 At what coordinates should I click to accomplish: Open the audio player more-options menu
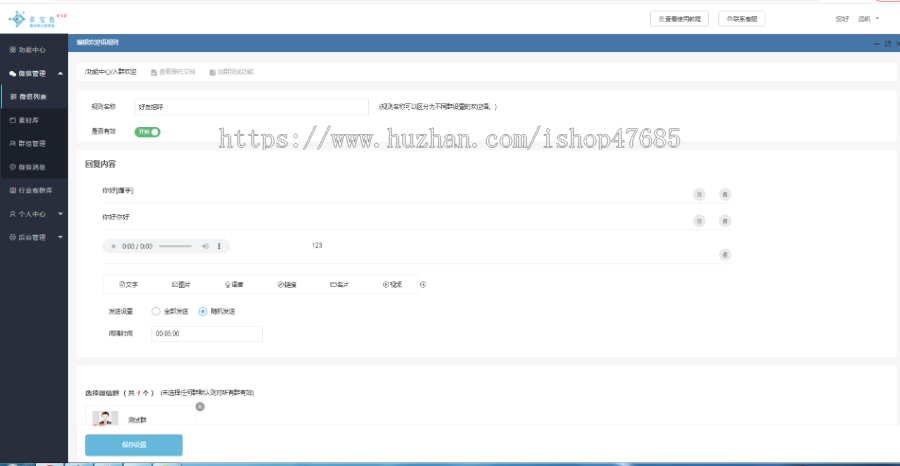219,246
